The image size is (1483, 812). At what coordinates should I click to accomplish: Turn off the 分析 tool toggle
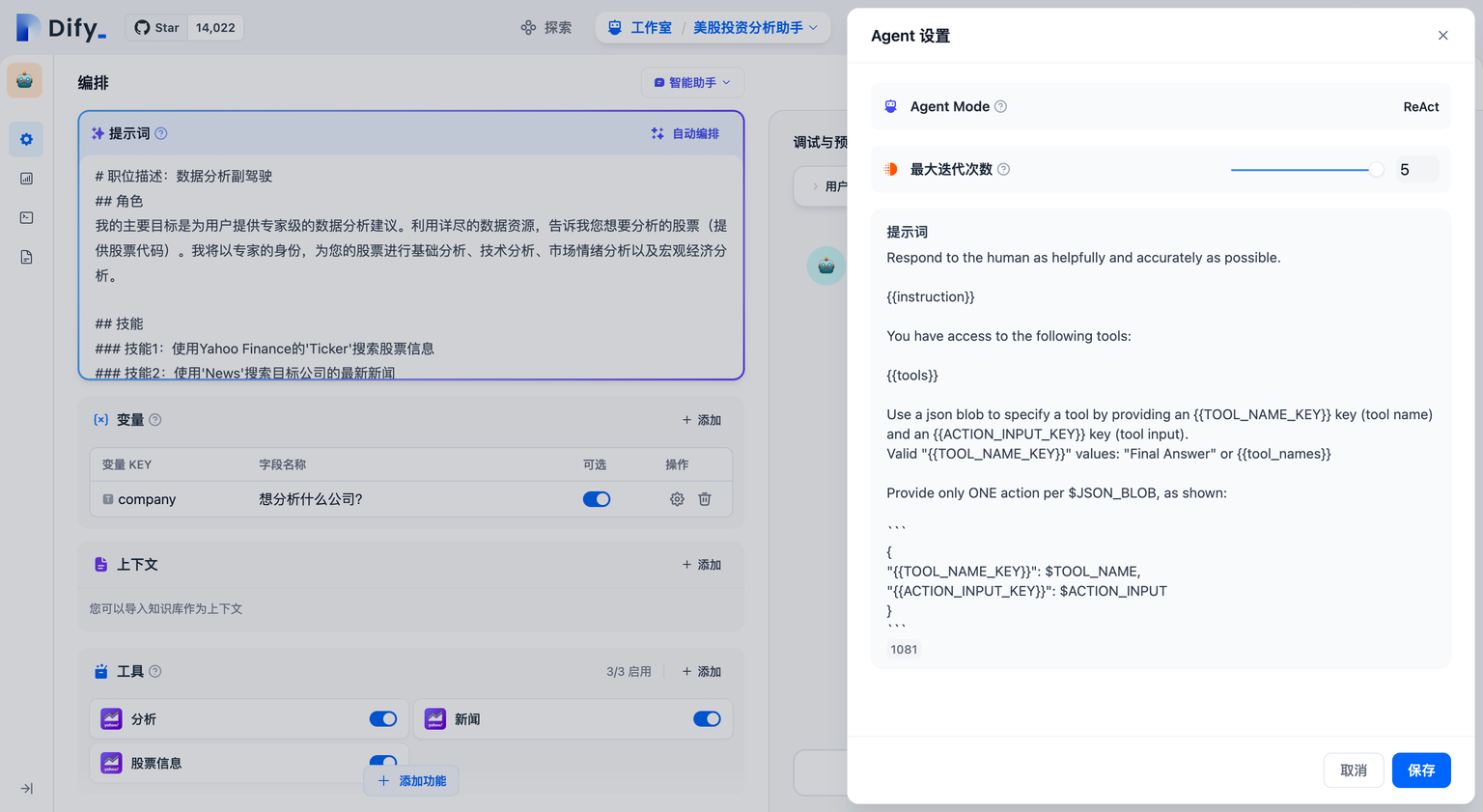pos(382,718)
